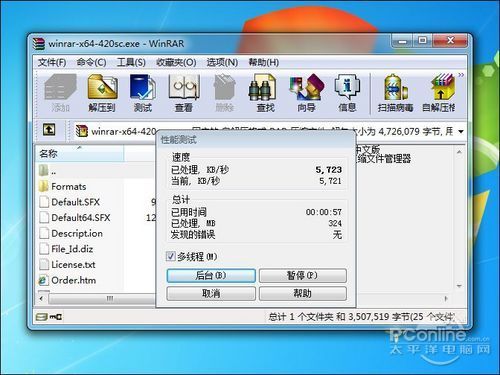Launch the Wizard (向导) tool
This screenshot has width=500, height=375.
point(306,93)
